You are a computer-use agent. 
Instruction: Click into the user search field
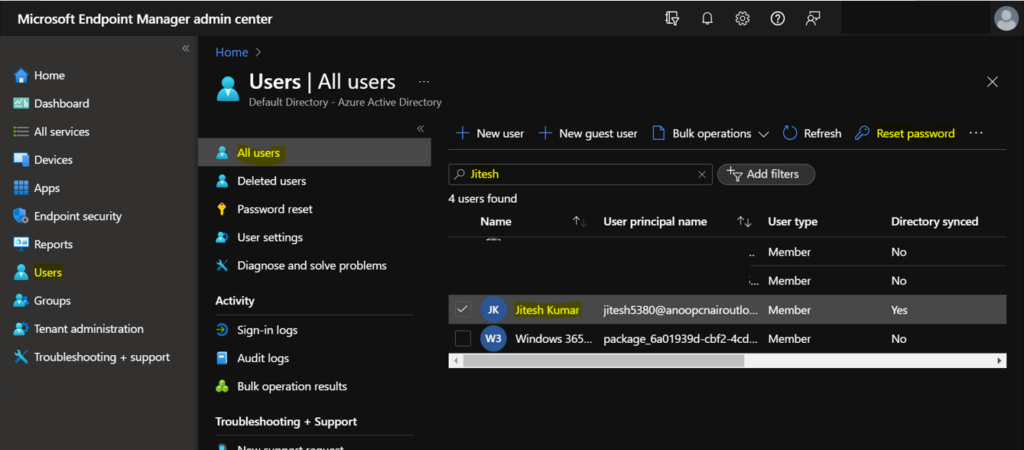pyautogui.click(x=581, y=174)
